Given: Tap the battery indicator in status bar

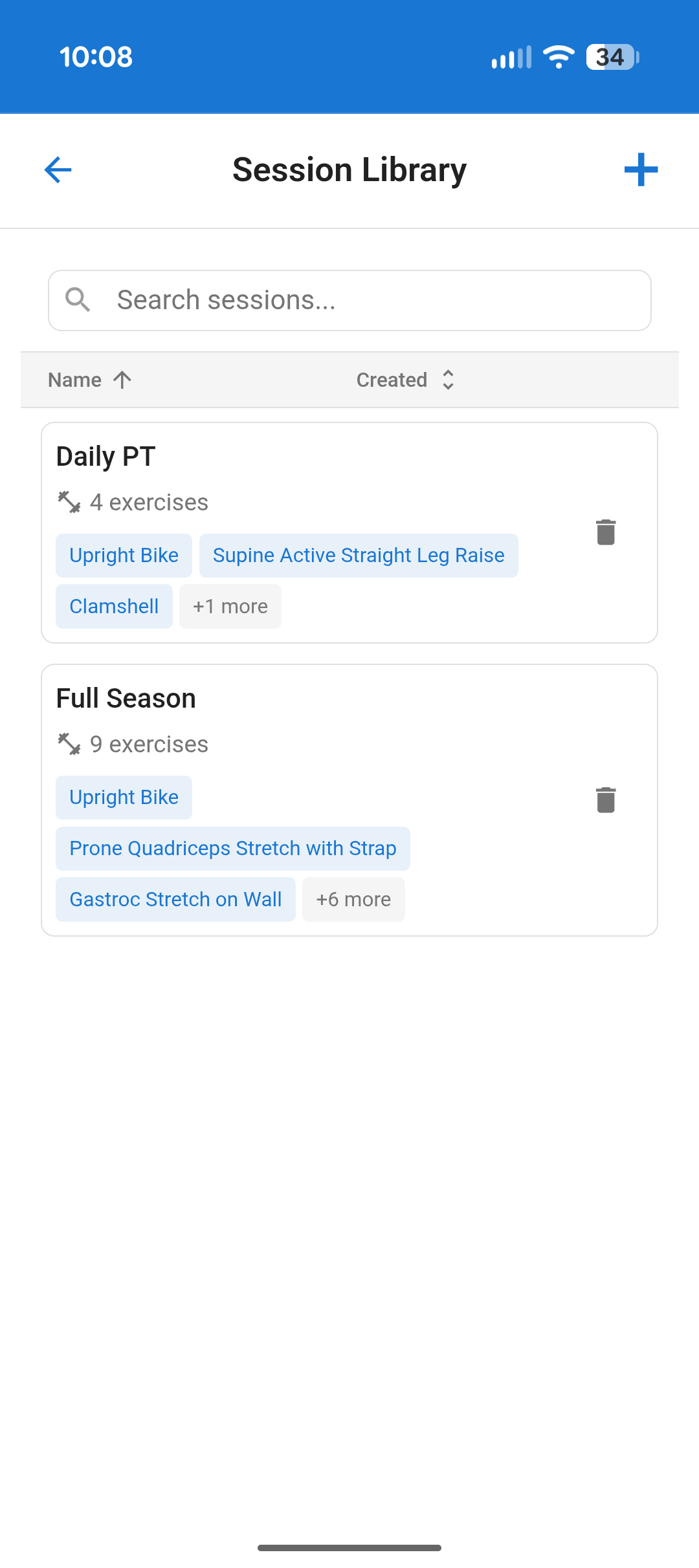Looking at the screenshot, I should click(612, 57).
